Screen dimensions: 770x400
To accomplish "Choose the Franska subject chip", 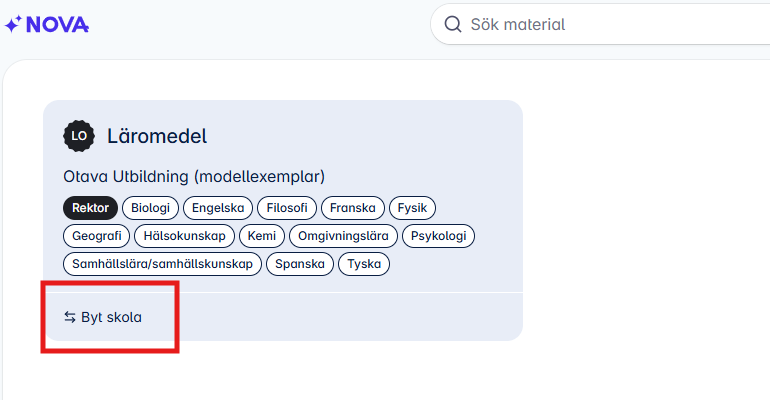I will 353,208.
